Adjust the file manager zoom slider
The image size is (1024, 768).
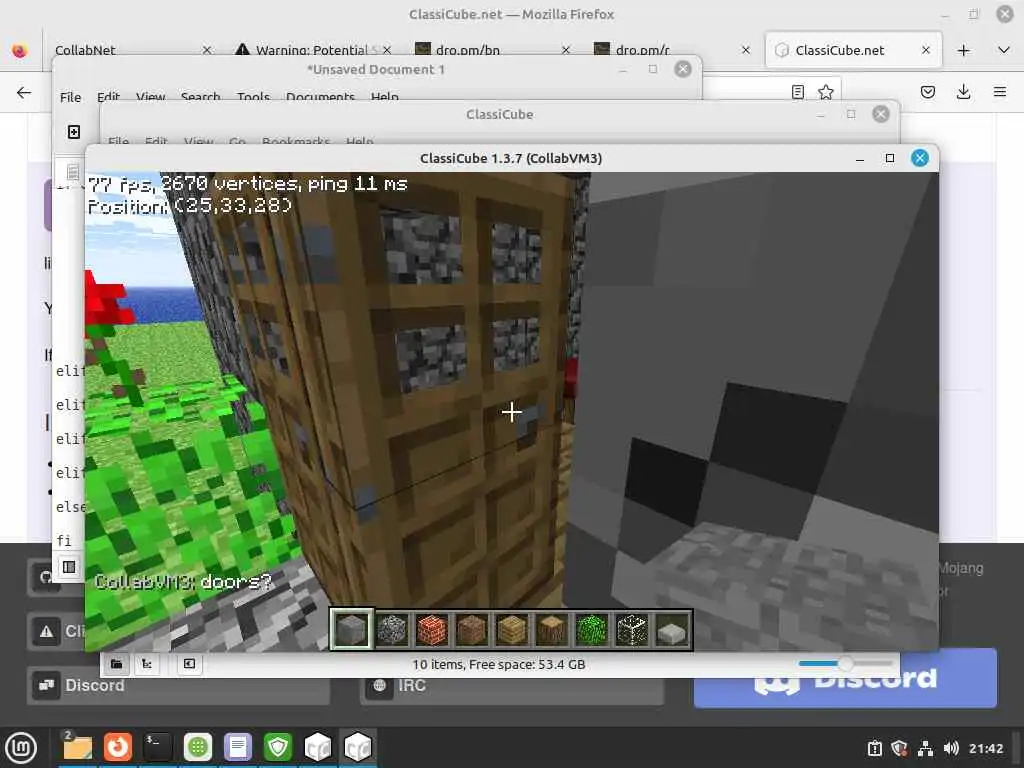(845, 664)
